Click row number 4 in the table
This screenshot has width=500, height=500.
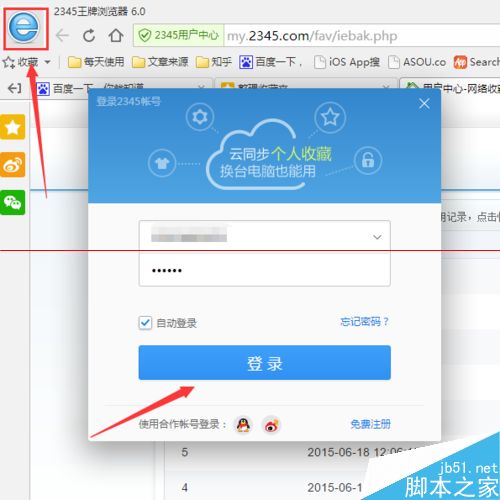click(x=185, y=488)
